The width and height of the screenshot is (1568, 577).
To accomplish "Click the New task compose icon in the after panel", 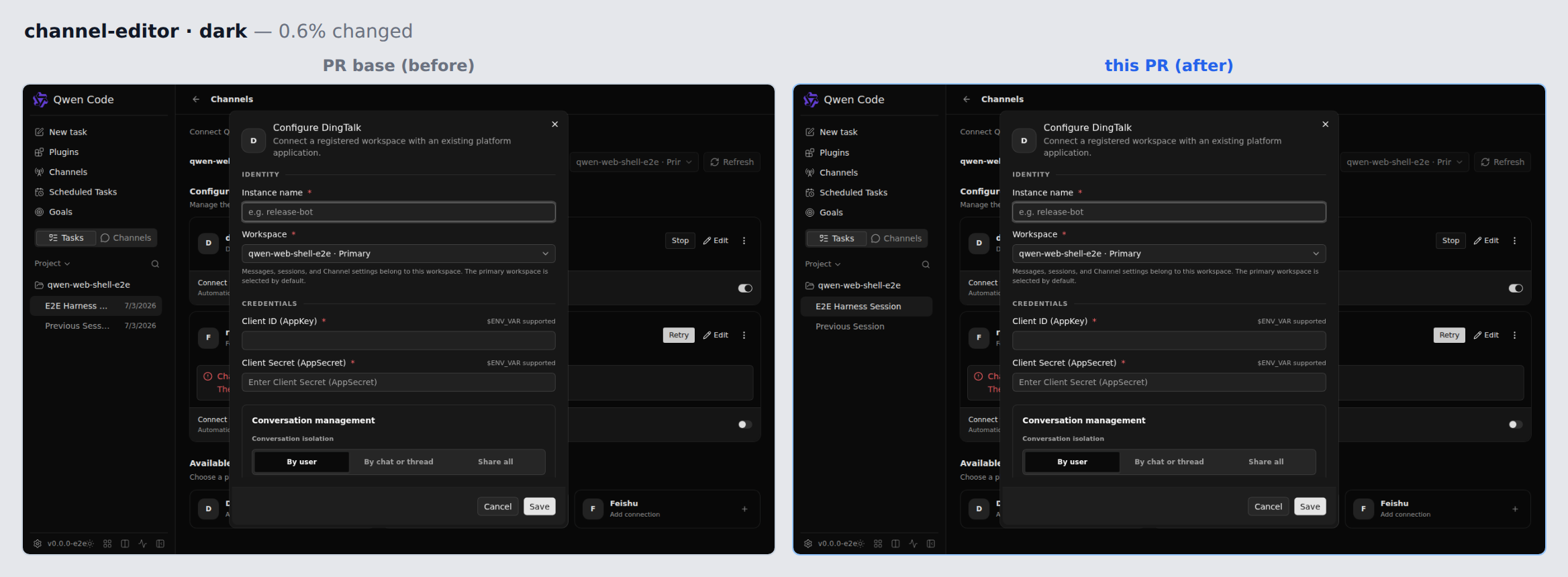I will pos(810,132).
